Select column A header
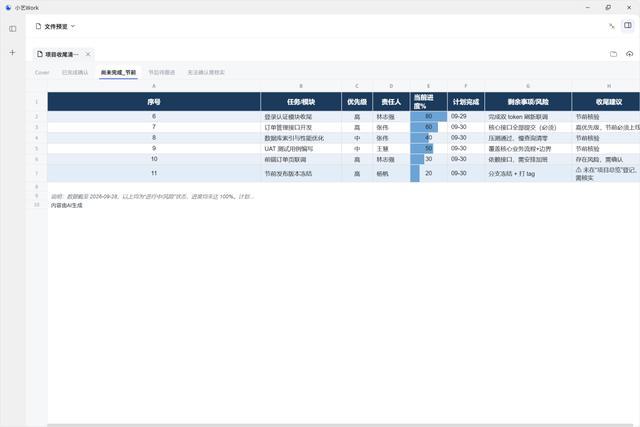The height and width of the screenshot is (427, 640). (154, 86)
